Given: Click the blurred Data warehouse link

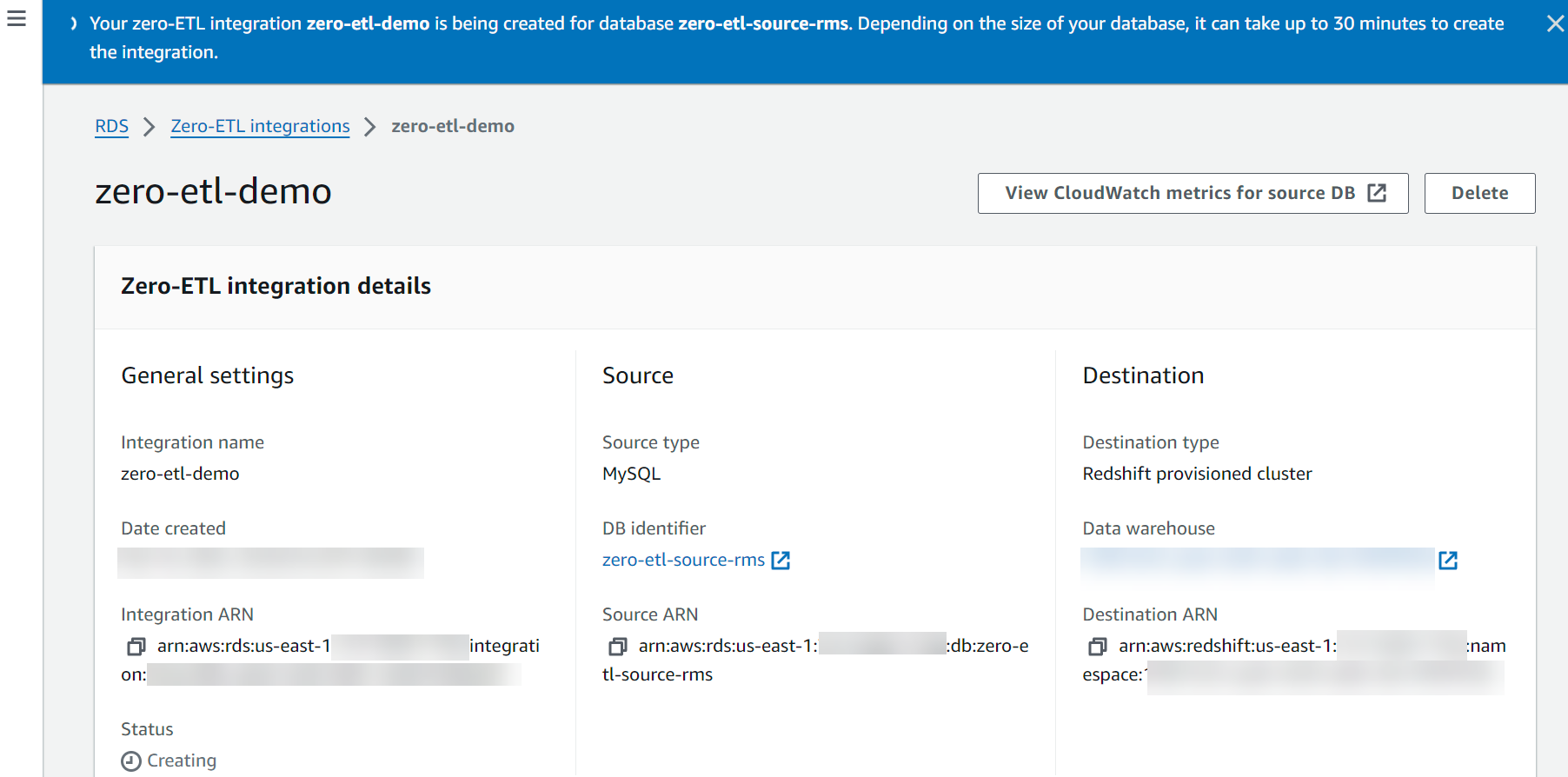Looking at the screenshot, I should [x=1257, y=563].
